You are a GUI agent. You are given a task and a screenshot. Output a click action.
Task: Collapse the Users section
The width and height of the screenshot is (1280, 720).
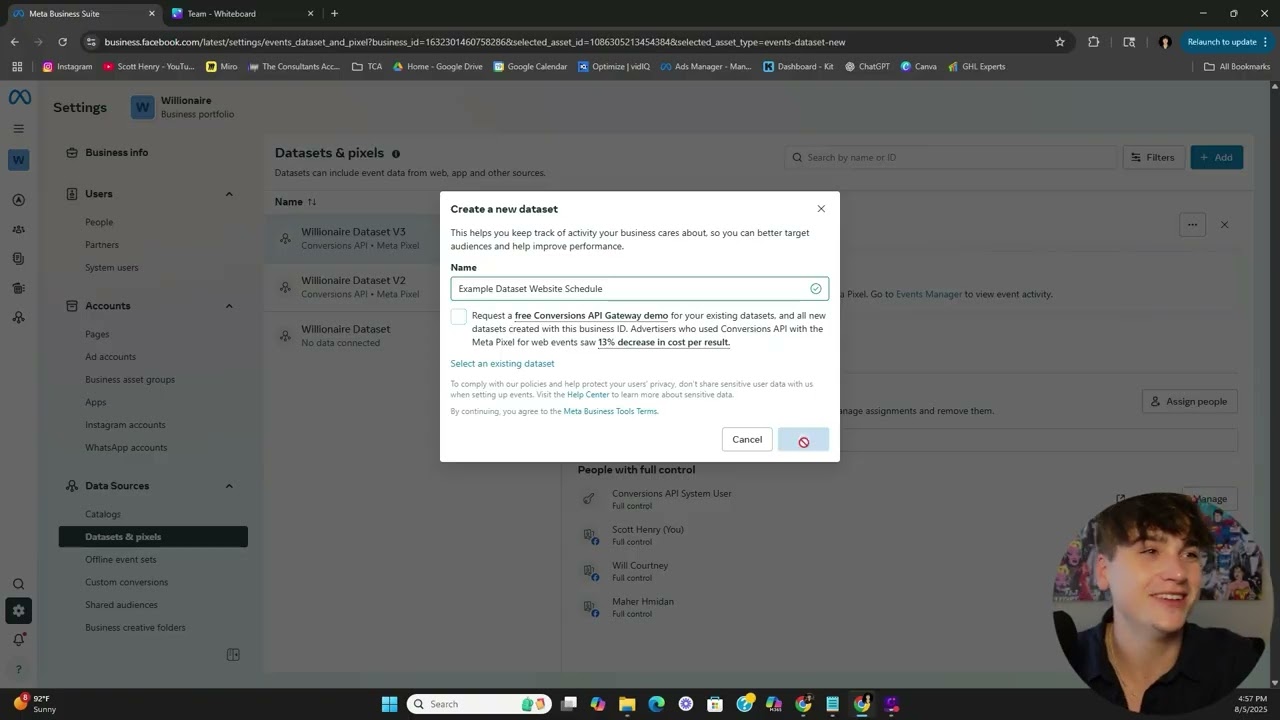pos(228,194)
